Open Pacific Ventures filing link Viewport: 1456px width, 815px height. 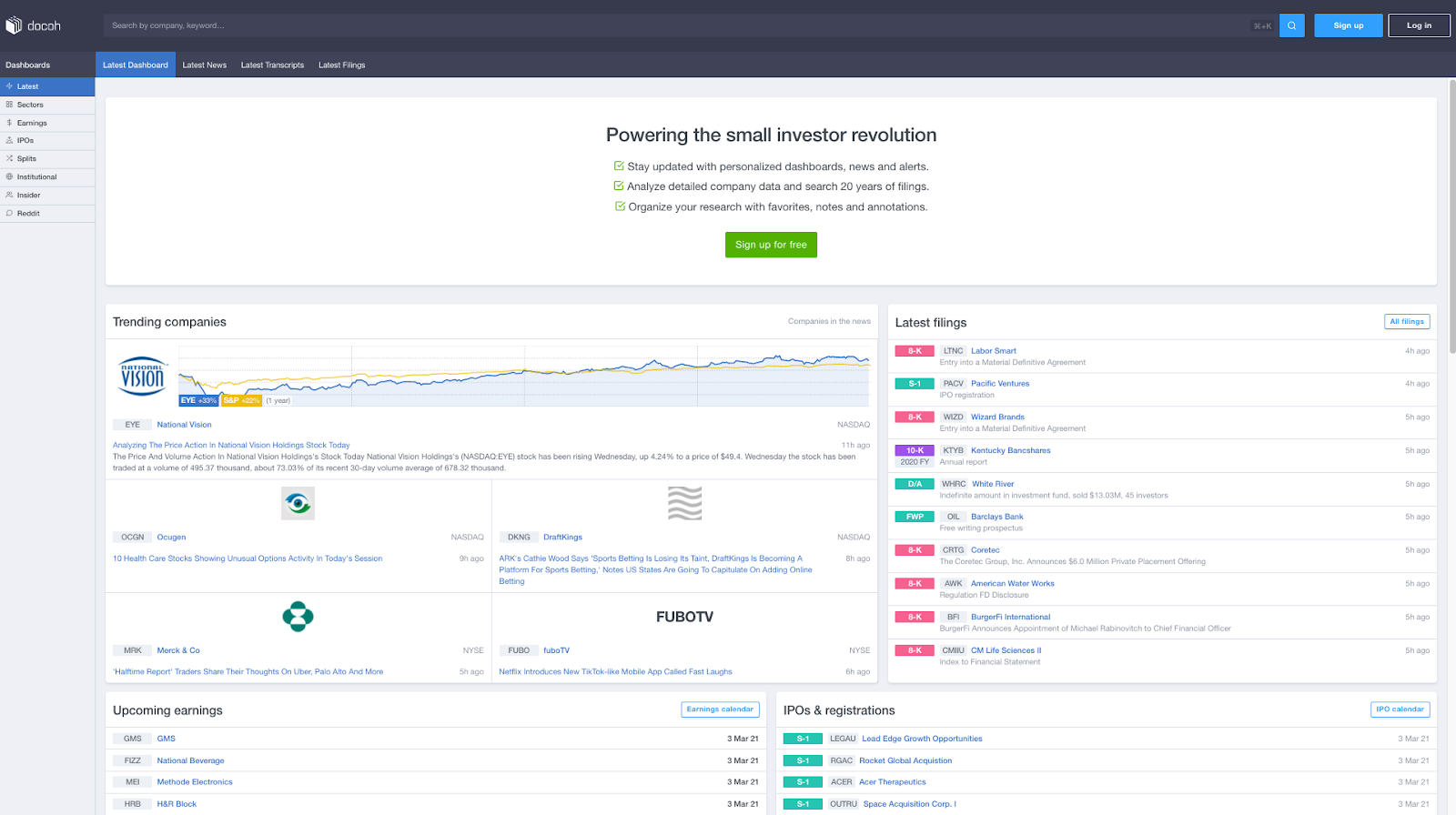(1000, 384)
